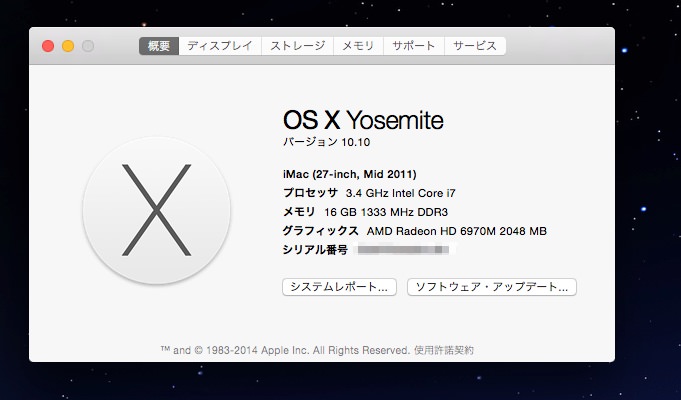Open the 使用許諾契約 link
This screenshot has width=681, height=400.
[x=443, y=350]
